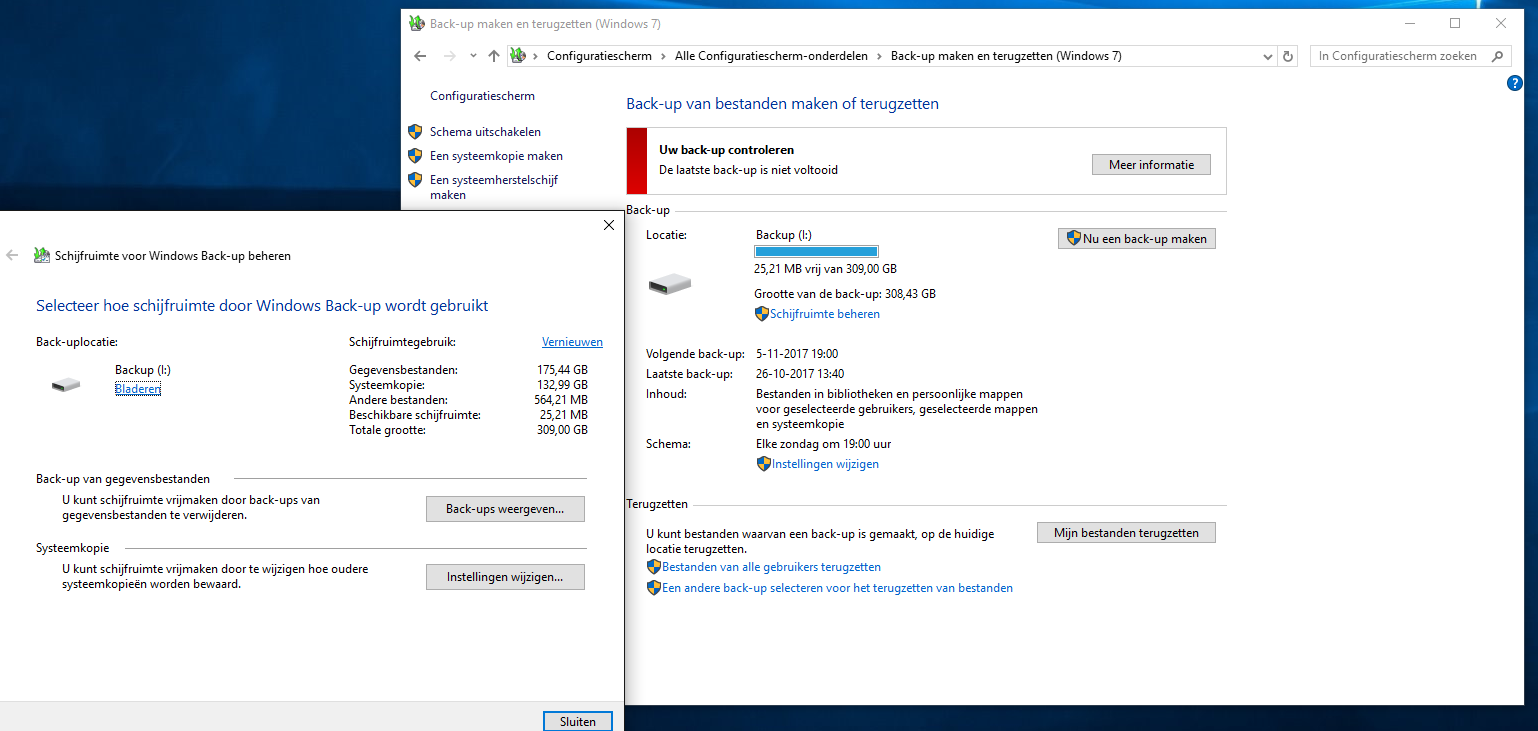Click the search magnifier in Configuratiescherm zoeken
The height and width of the screenshot is (731, 1538).
1497,57
